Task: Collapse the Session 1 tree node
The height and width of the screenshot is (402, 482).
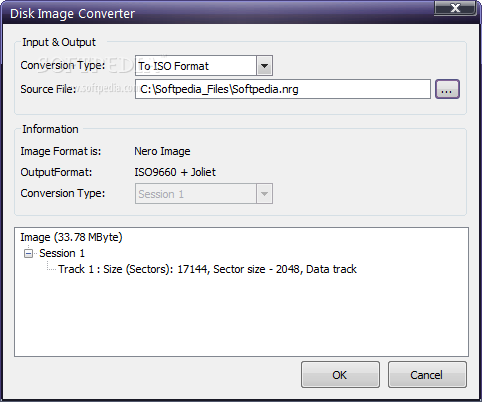Action: point(29,254)
